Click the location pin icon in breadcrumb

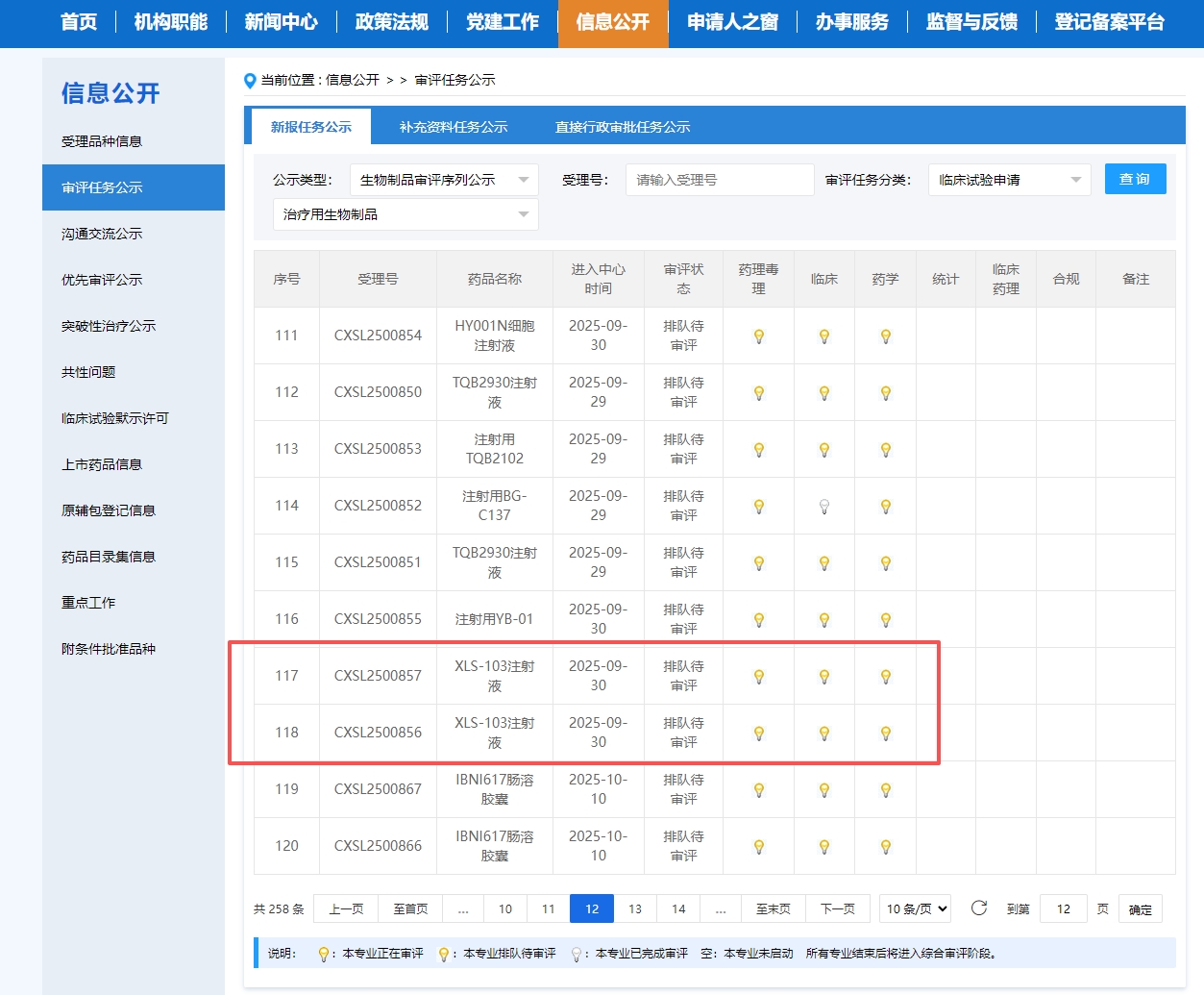tap(250, 81)
